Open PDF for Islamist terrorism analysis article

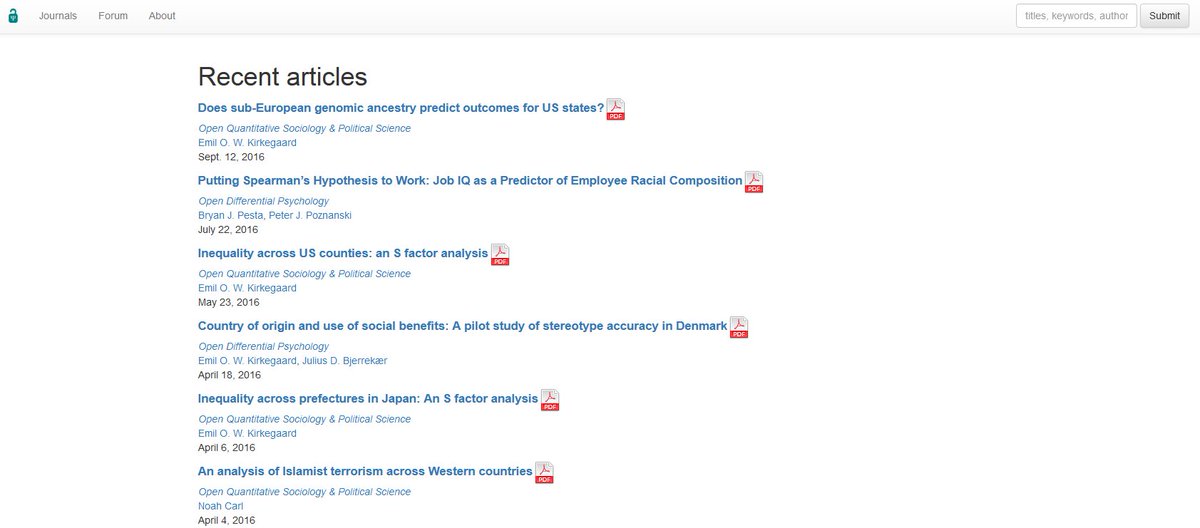(x=544, y=472)
